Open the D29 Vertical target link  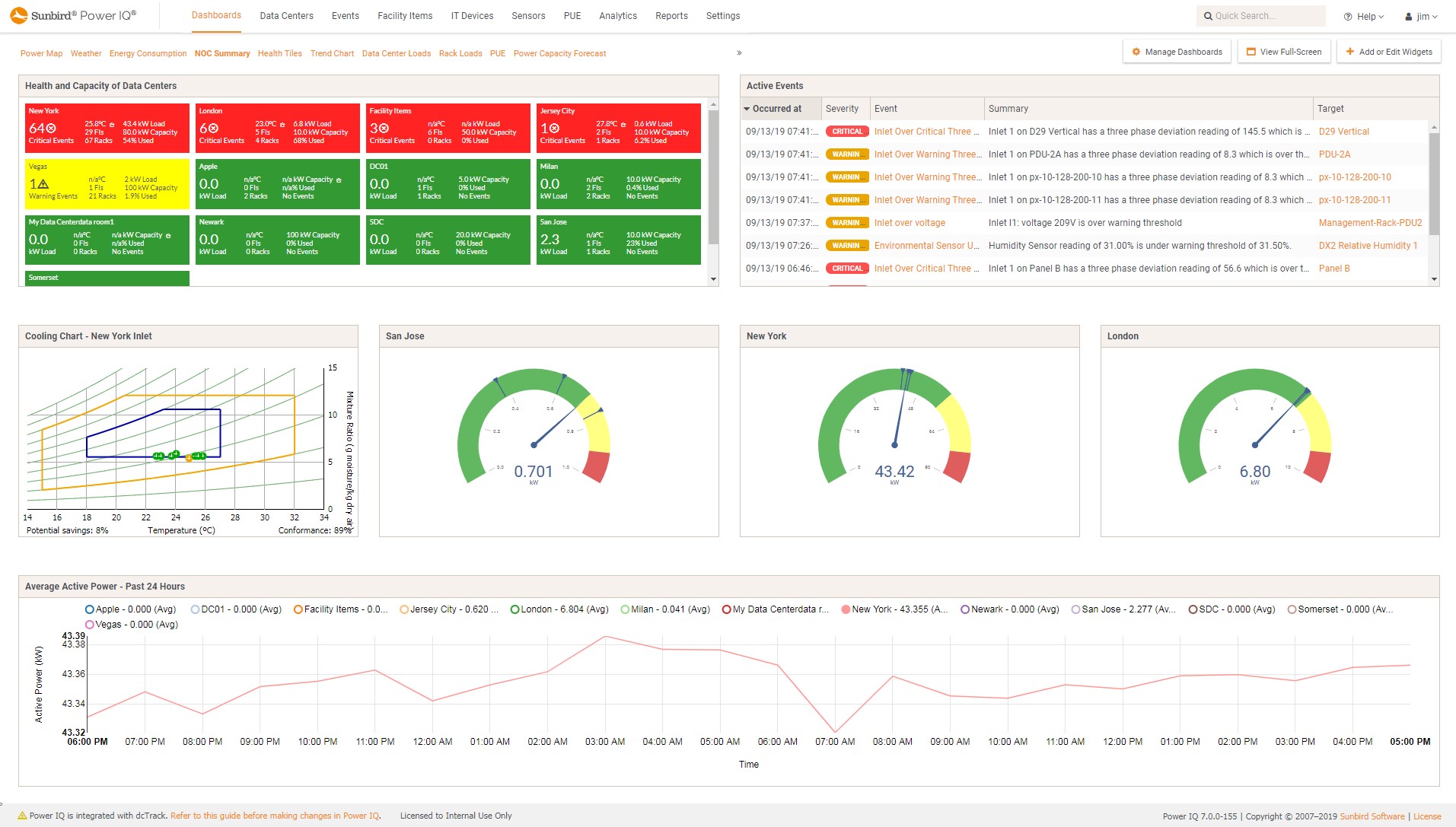[x=1344, y=131]
